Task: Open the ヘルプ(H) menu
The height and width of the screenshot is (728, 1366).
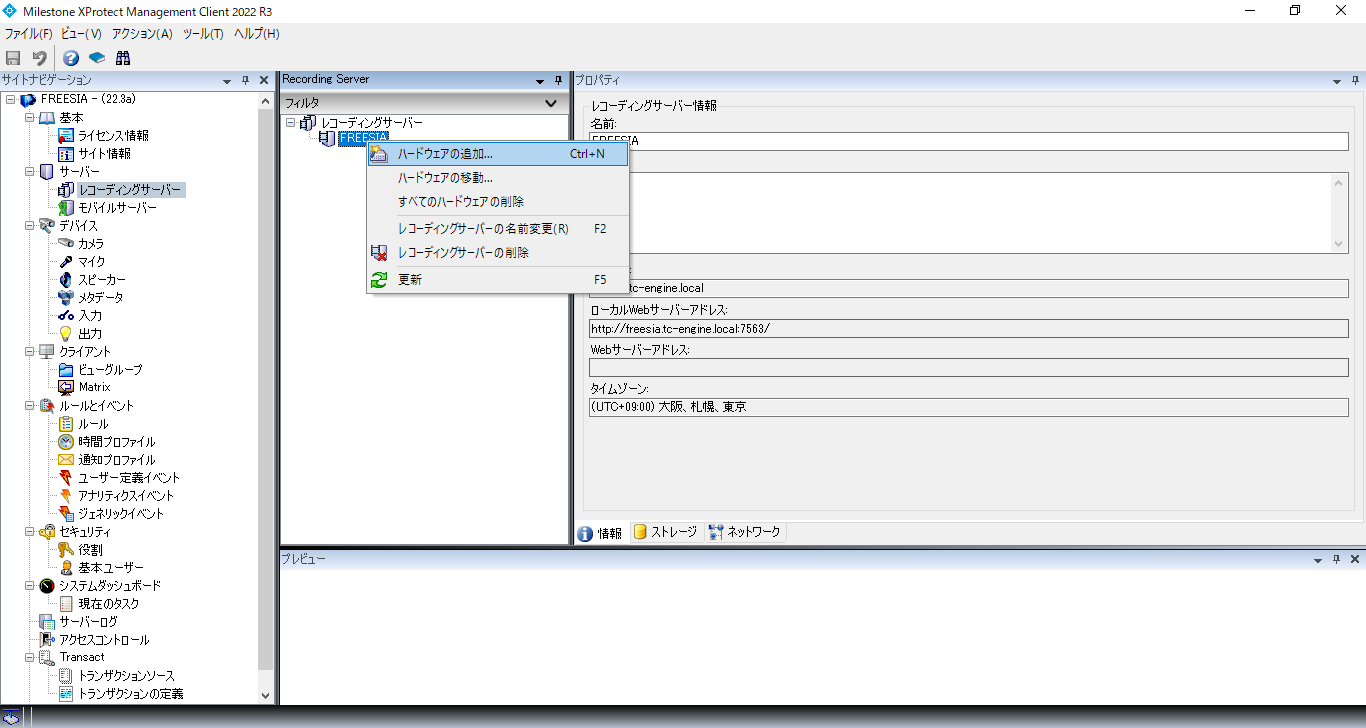Action: pyautogui.click(x=256, y=34)
